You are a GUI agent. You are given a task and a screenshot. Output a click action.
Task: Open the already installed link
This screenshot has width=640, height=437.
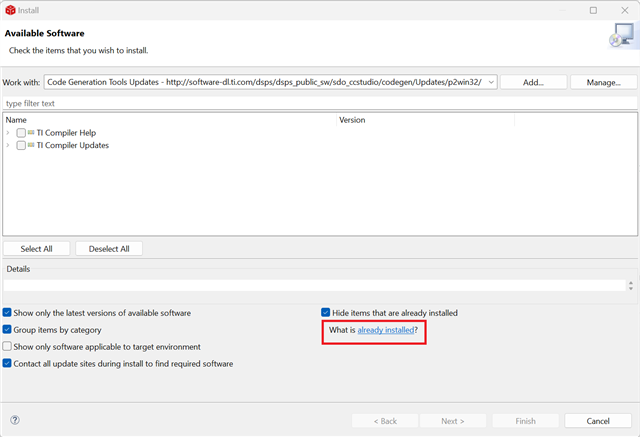386,330
